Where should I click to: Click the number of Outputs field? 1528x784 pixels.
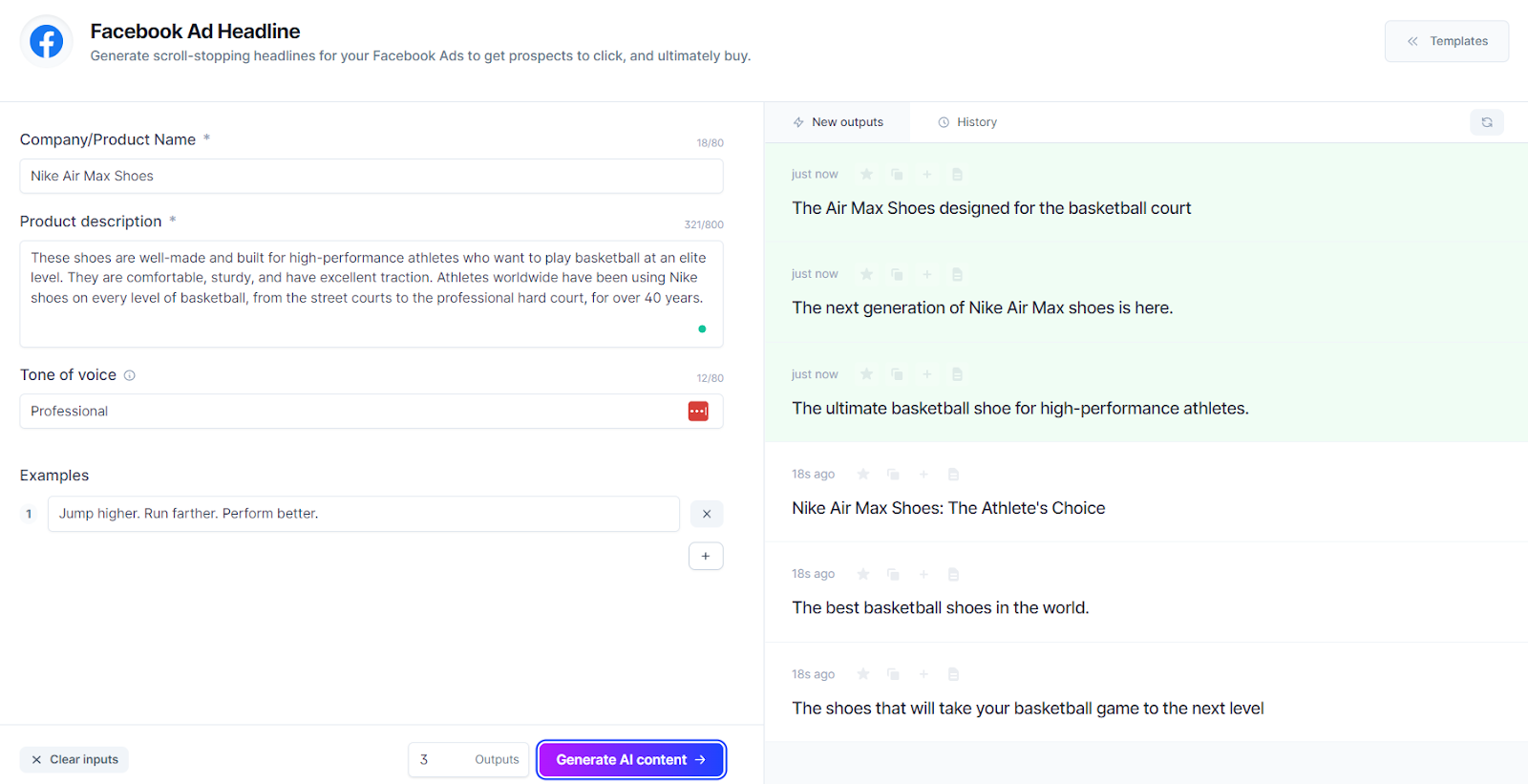pos(469,760)
